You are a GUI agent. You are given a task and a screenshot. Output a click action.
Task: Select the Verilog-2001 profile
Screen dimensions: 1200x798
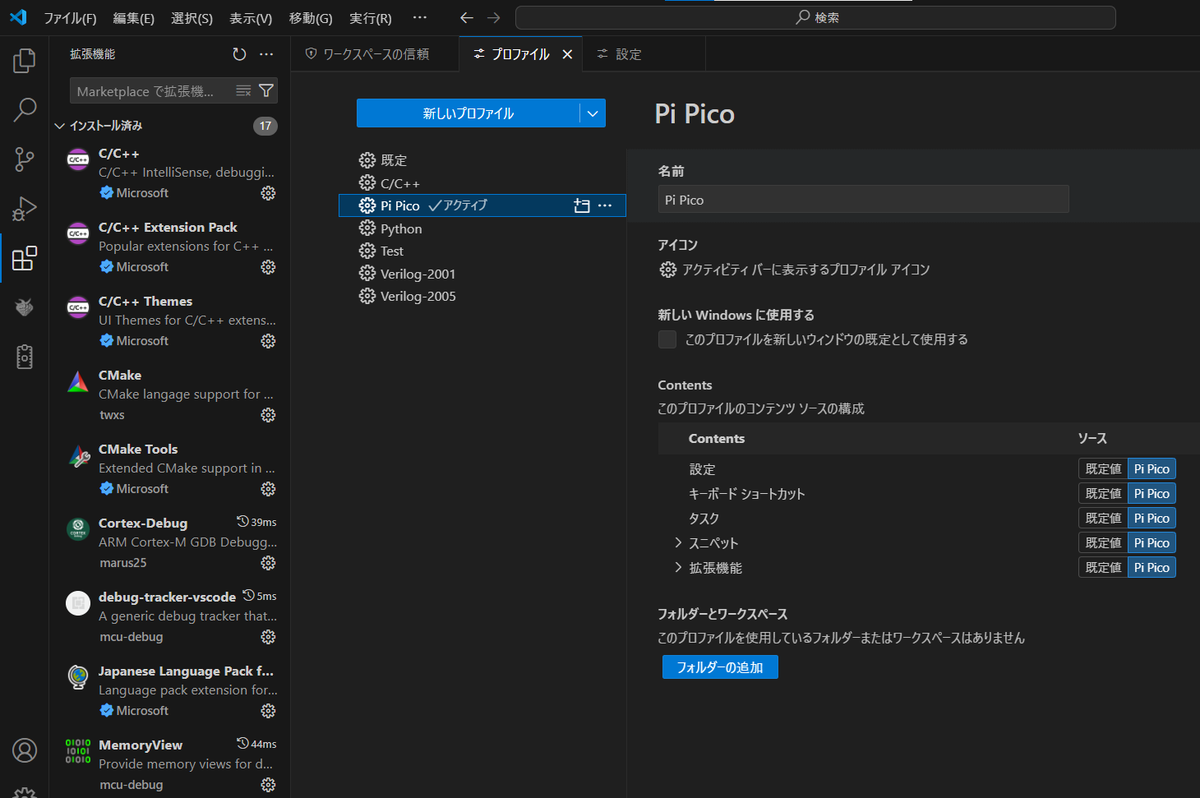point(418,274)
